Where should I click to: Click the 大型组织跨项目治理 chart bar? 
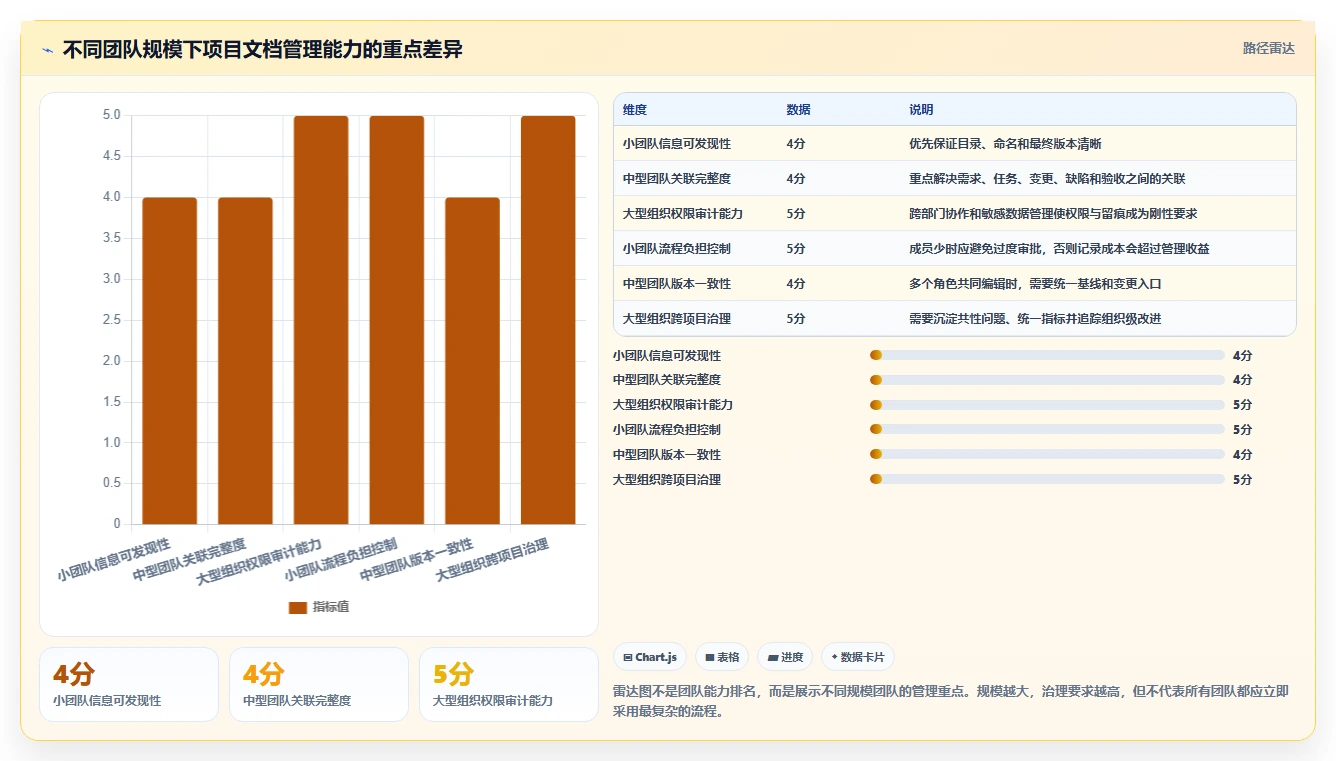click(x=548, y=320)
